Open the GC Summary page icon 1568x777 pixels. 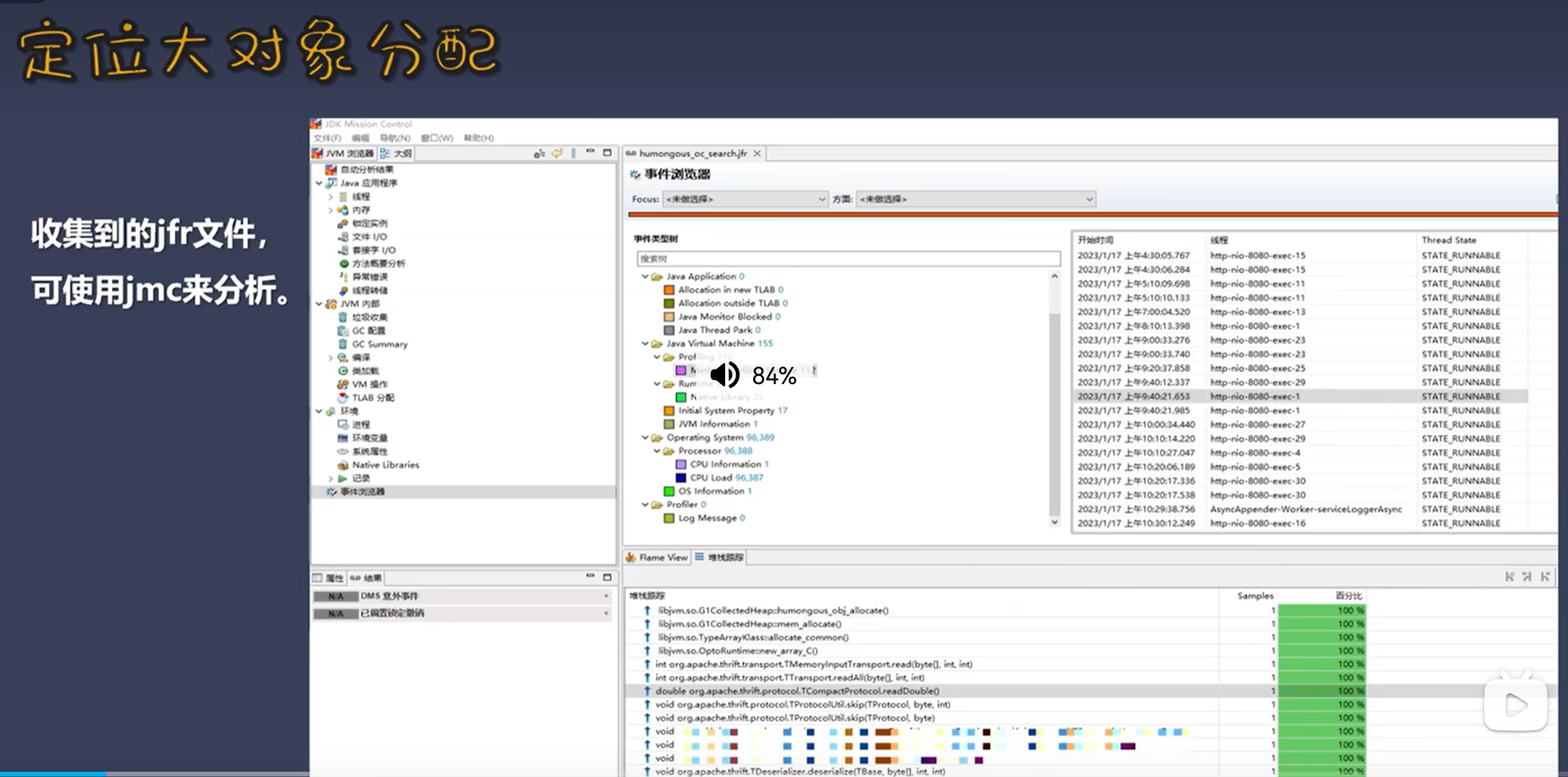point(343,344)
